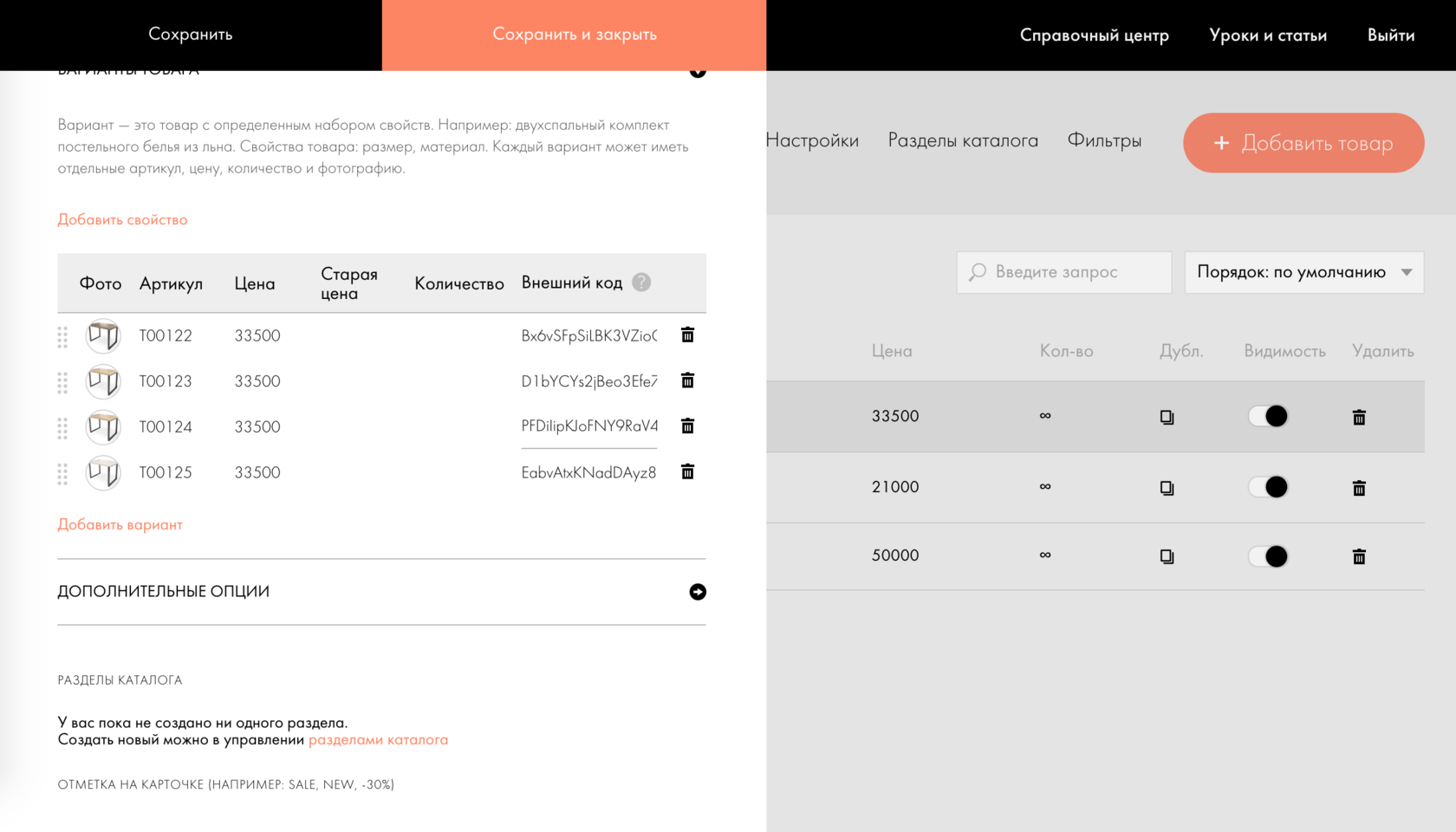The image size is (1456, 832).
Task: Click the article cell T00123
Action: click(166, 381)
